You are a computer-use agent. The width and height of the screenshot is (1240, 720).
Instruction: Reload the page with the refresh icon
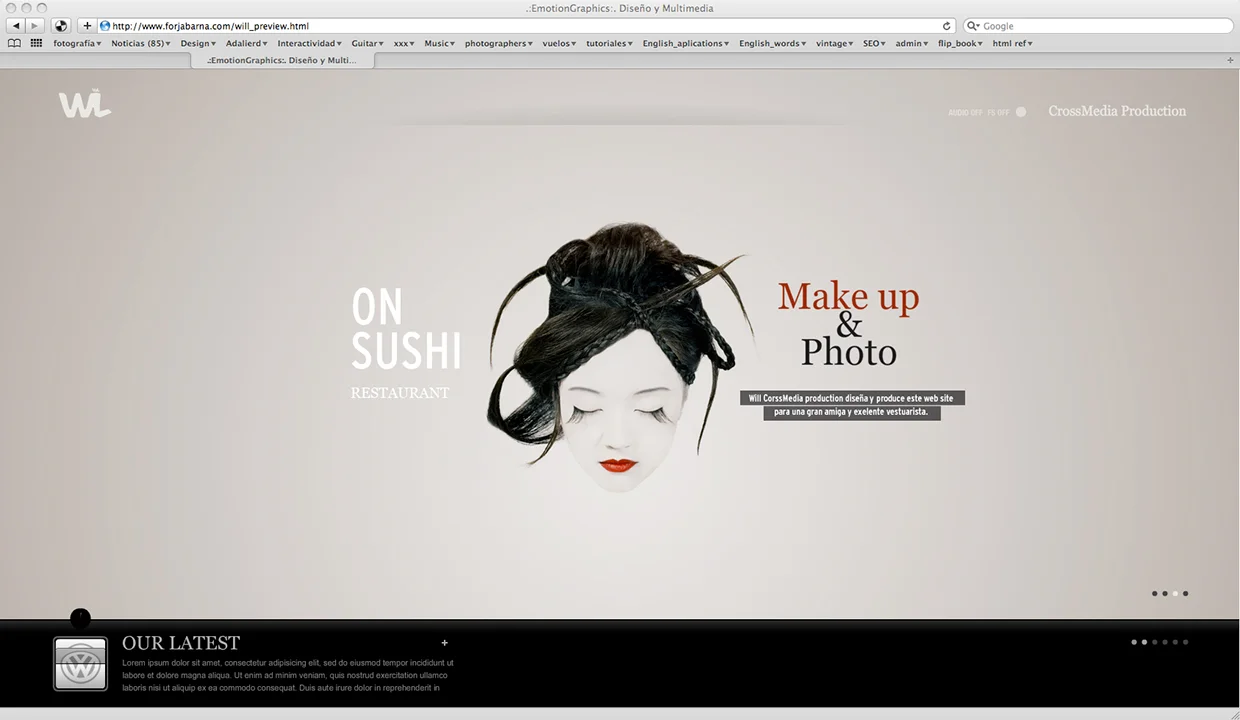coord(947,26)
